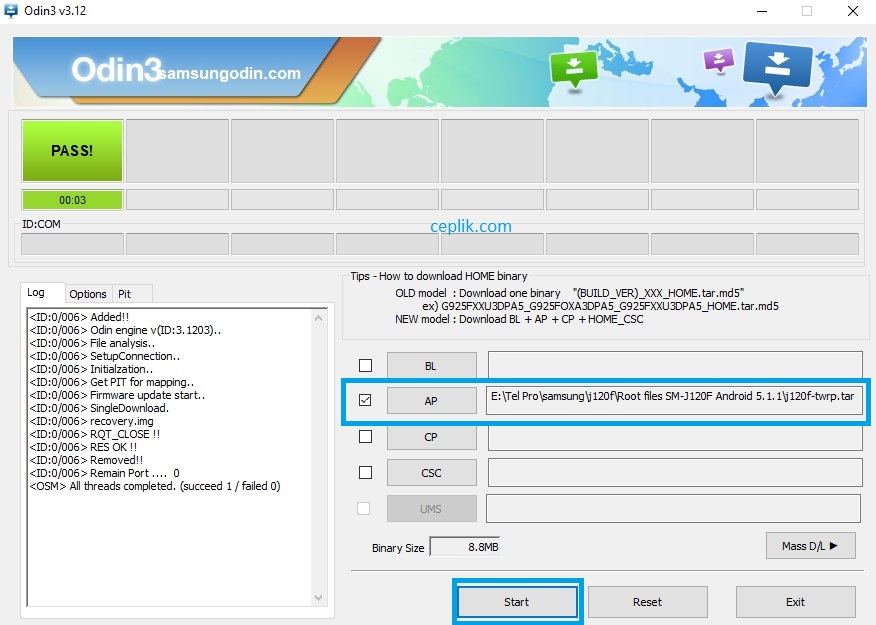The height and width of the screenshot is (625, 876).
Task: Click the BL file path field
Action: click(x=675, y=365)
